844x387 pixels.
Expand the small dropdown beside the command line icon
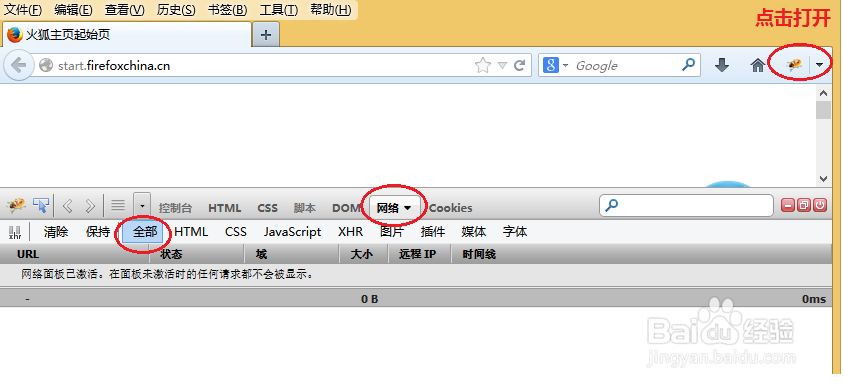pyautogui.click(x=142, y=205)
